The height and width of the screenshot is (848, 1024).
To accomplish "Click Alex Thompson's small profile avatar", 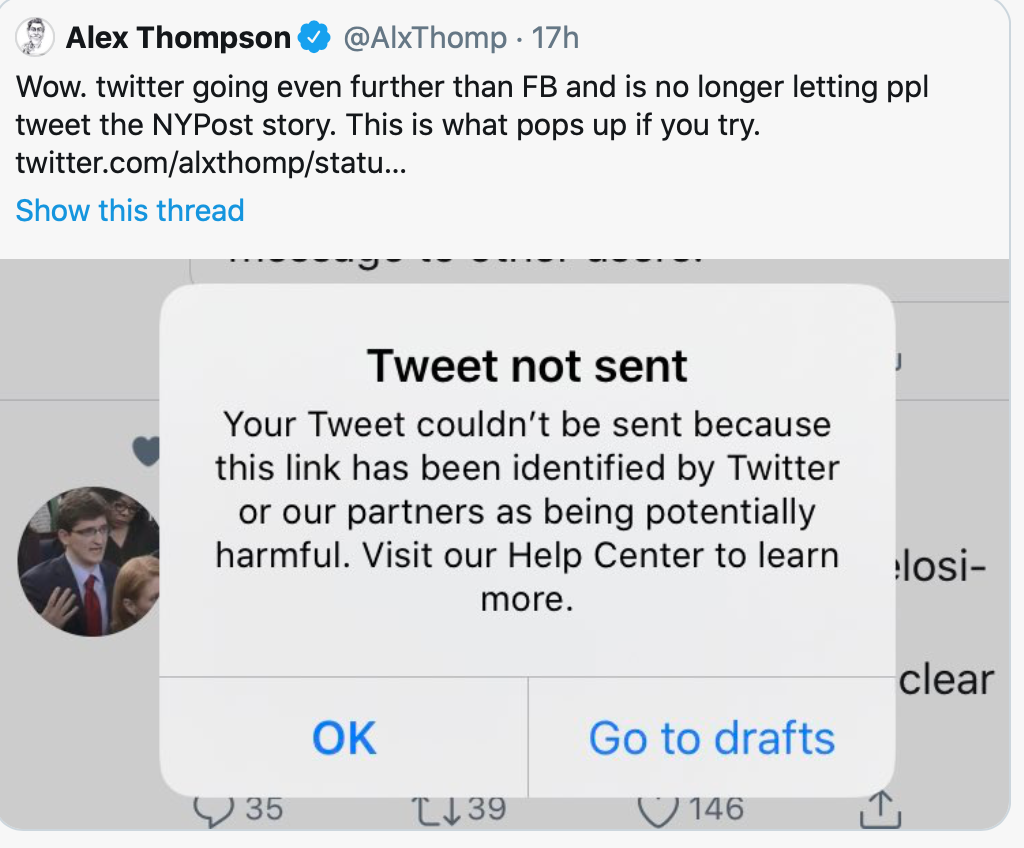I will 35,38.
